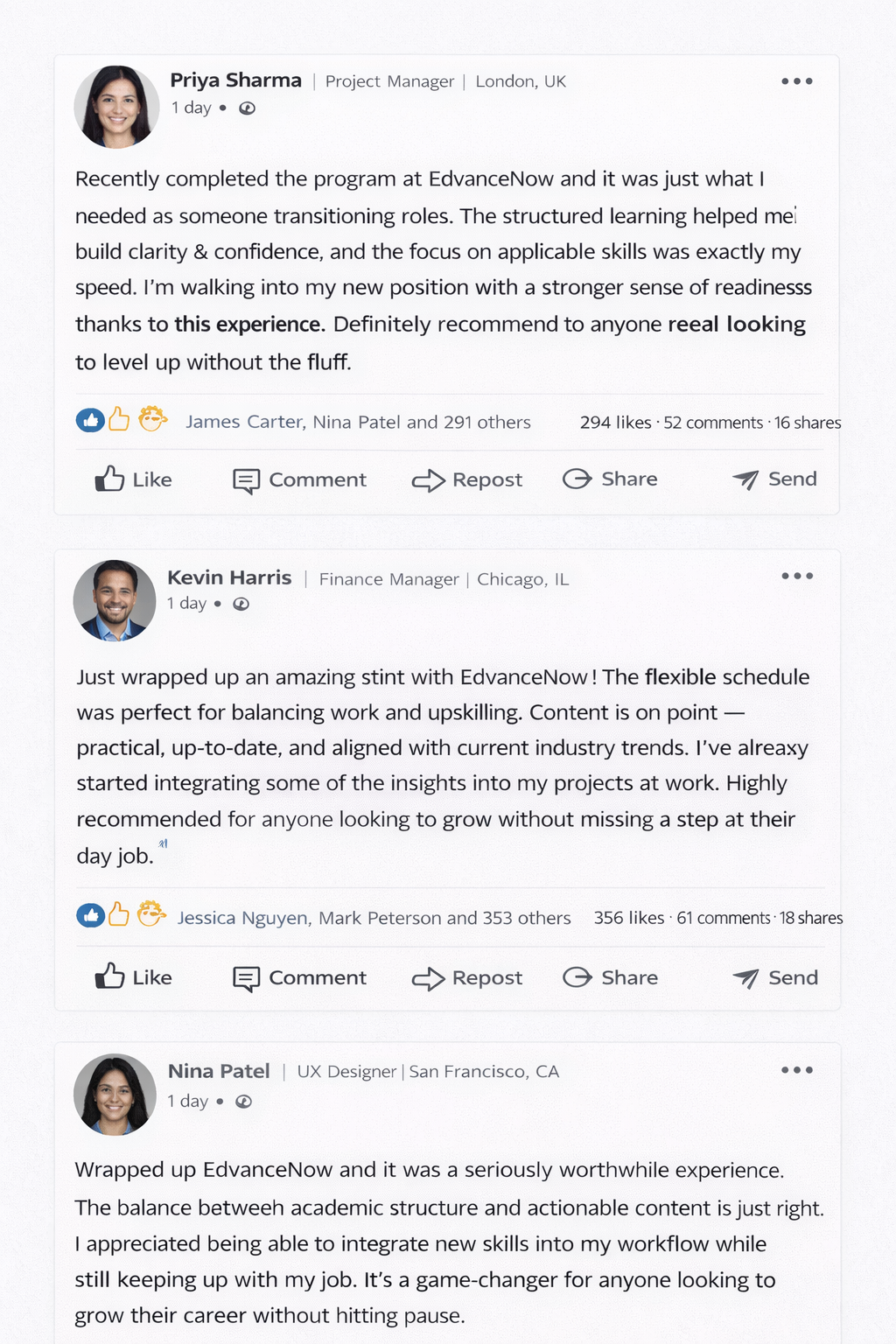896x1344 pixels.
Task: View Nina Patel's profile photo
Action: point(115,1095)
